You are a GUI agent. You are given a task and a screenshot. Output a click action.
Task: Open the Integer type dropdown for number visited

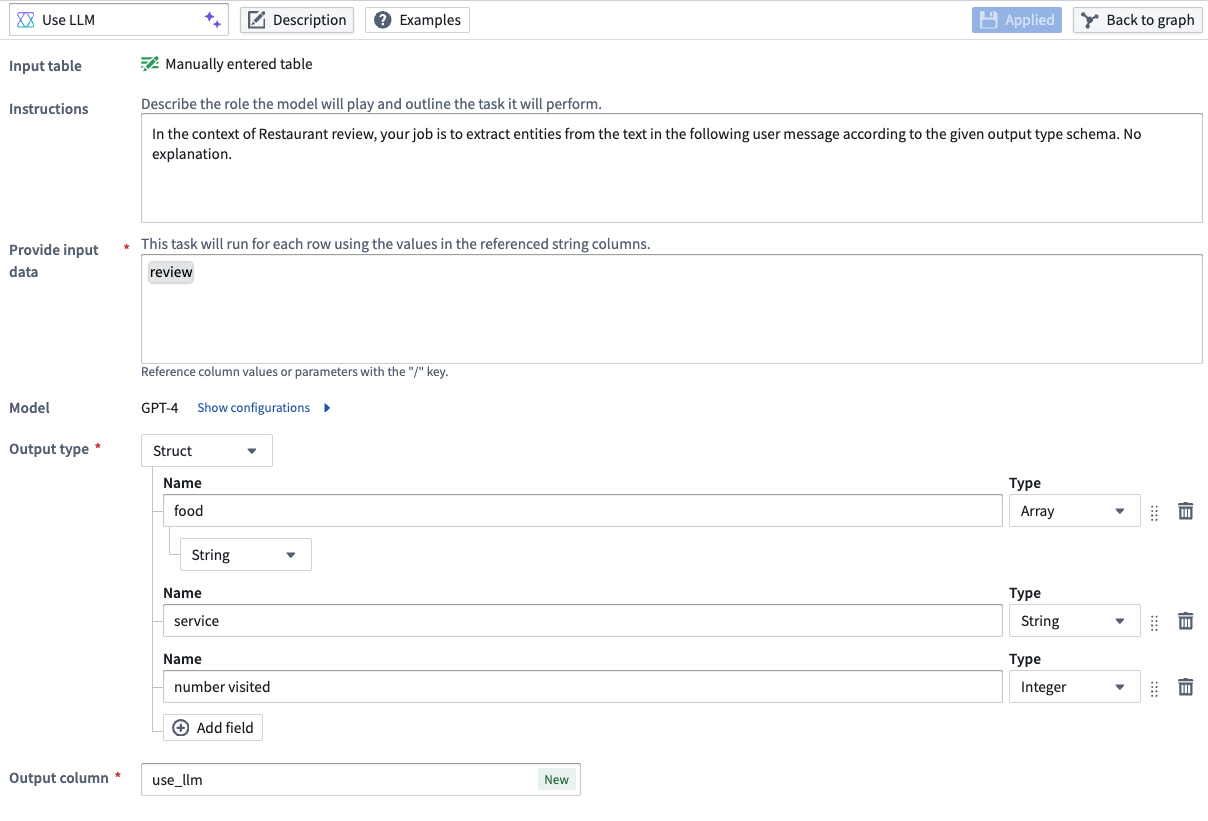1075,687
